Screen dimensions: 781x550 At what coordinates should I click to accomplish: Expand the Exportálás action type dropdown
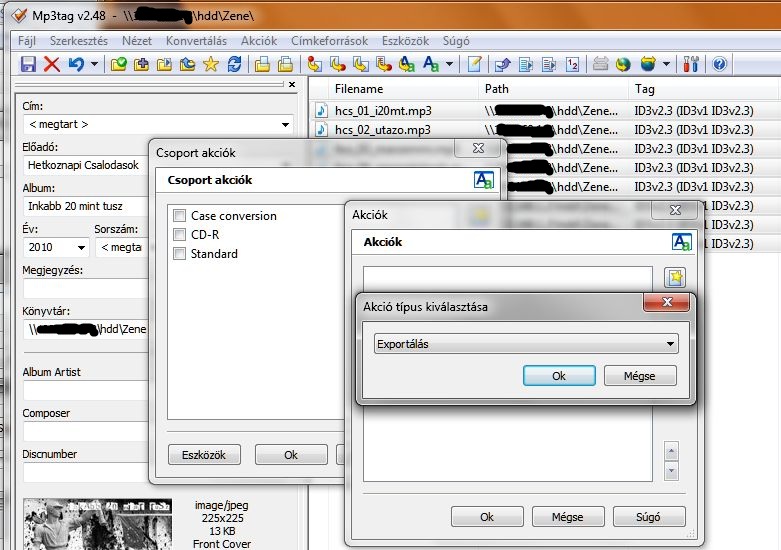pyautogui.click(x=670, y=344)
